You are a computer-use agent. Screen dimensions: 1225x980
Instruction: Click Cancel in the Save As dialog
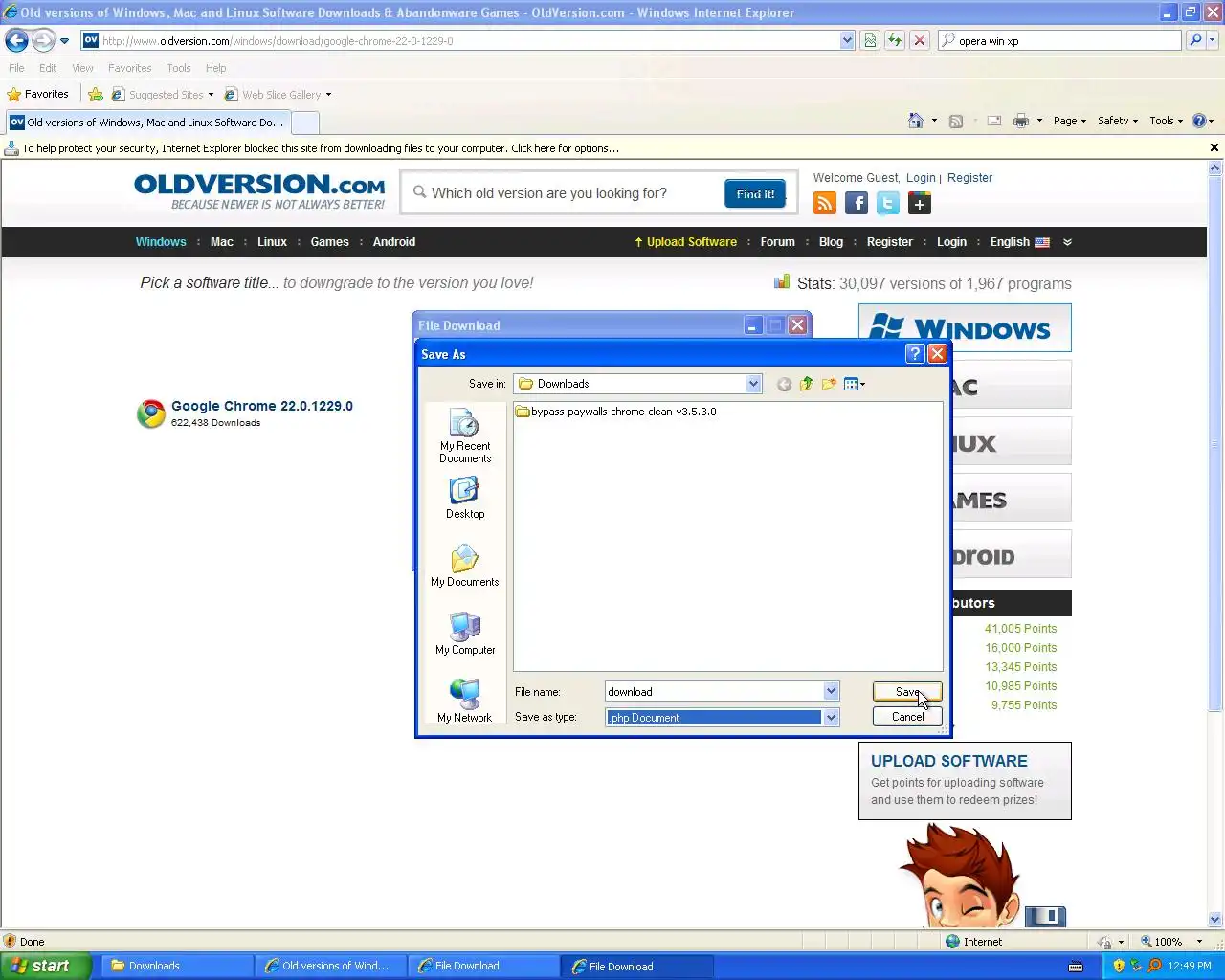tap(907, 717)
